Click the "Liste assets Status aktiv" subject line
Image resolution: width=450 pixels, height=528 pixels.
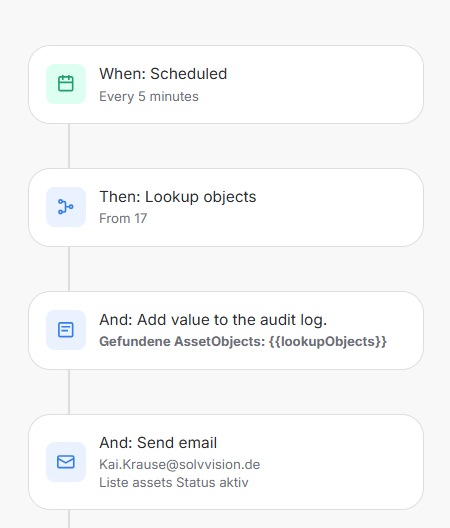174,483
